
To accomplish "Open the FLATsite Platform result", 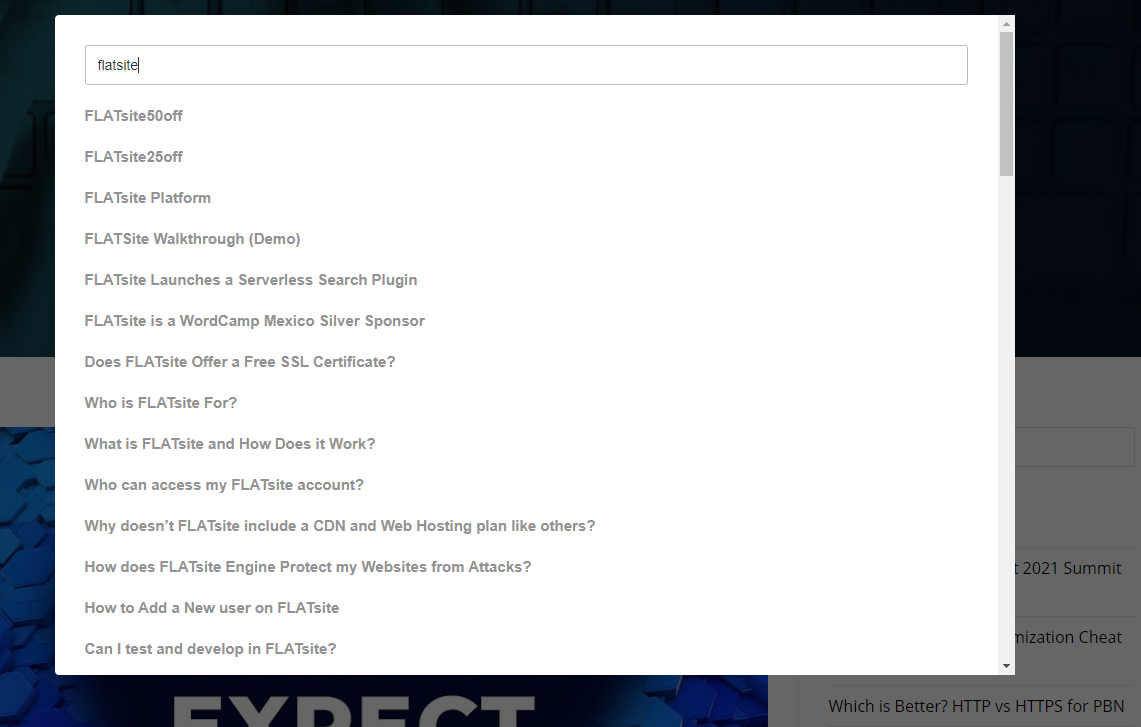I will 148,198.
